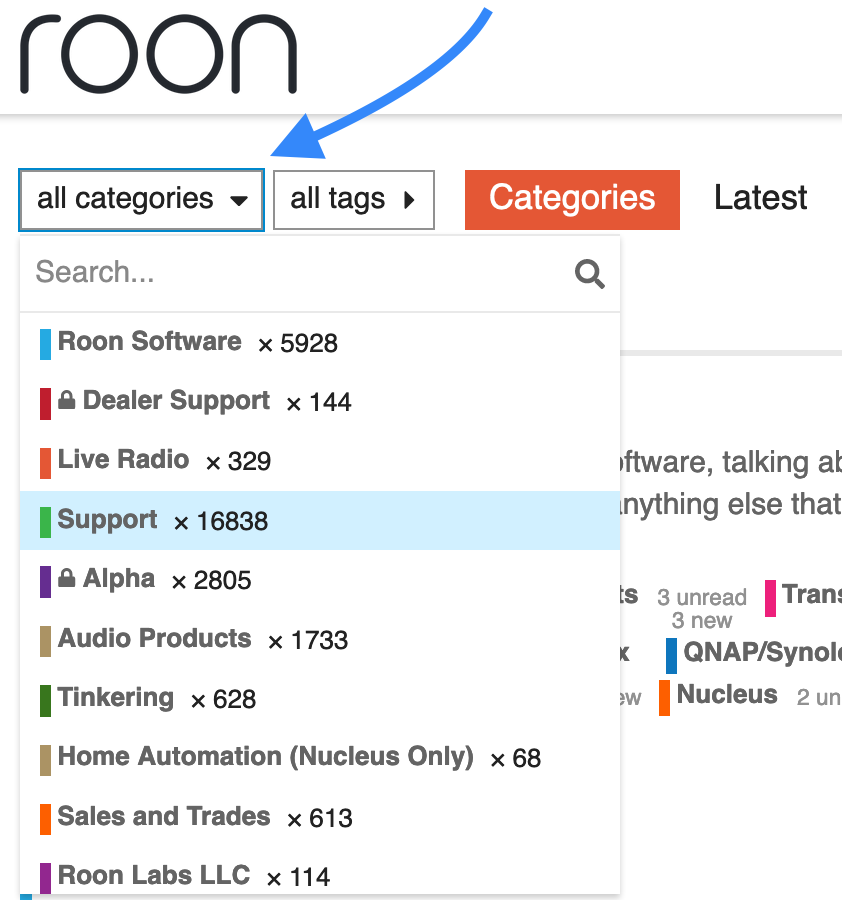Open the all categories dropdown
Screen dimensions: 842x900
[x=141, y=200]
